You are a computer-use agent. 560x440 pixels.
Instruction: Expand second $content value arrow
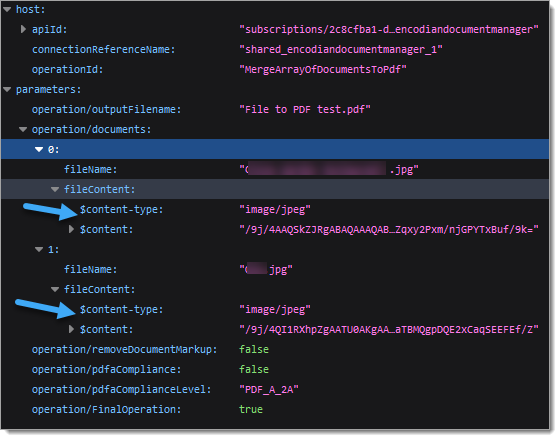[x=71, y=329]
